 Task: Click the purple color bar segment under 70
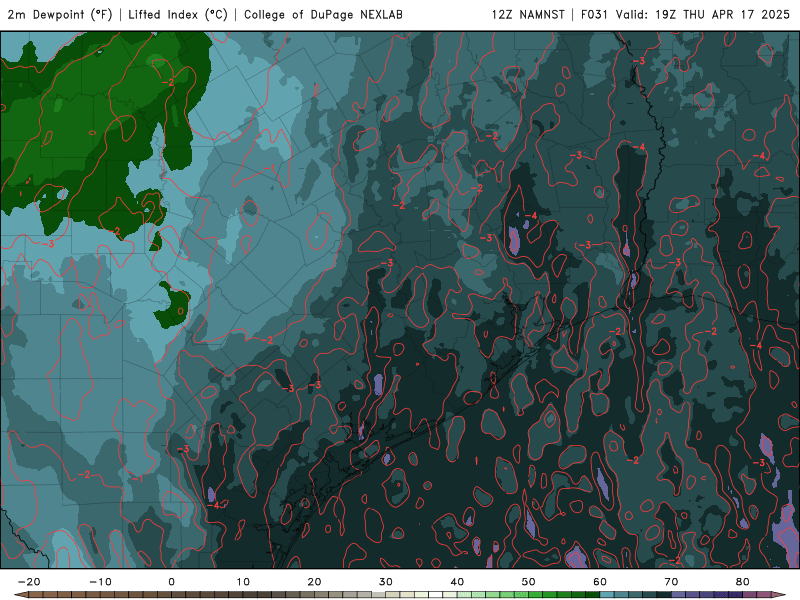[679, 595]
